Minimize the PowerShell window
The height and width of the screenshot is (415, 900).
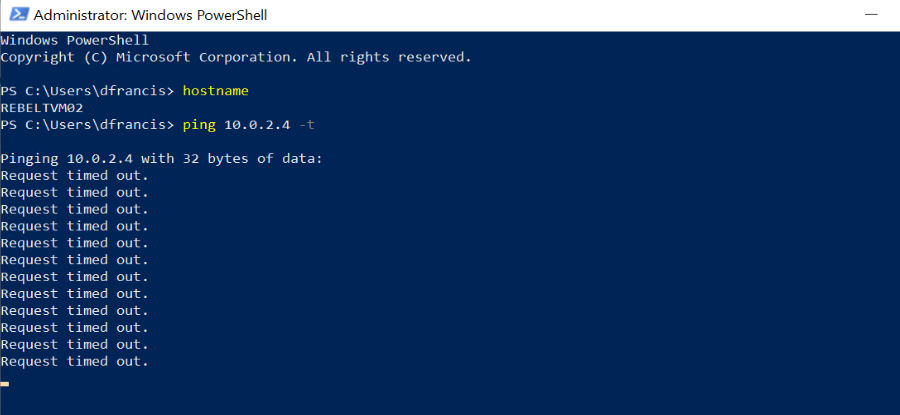point(872,15)
